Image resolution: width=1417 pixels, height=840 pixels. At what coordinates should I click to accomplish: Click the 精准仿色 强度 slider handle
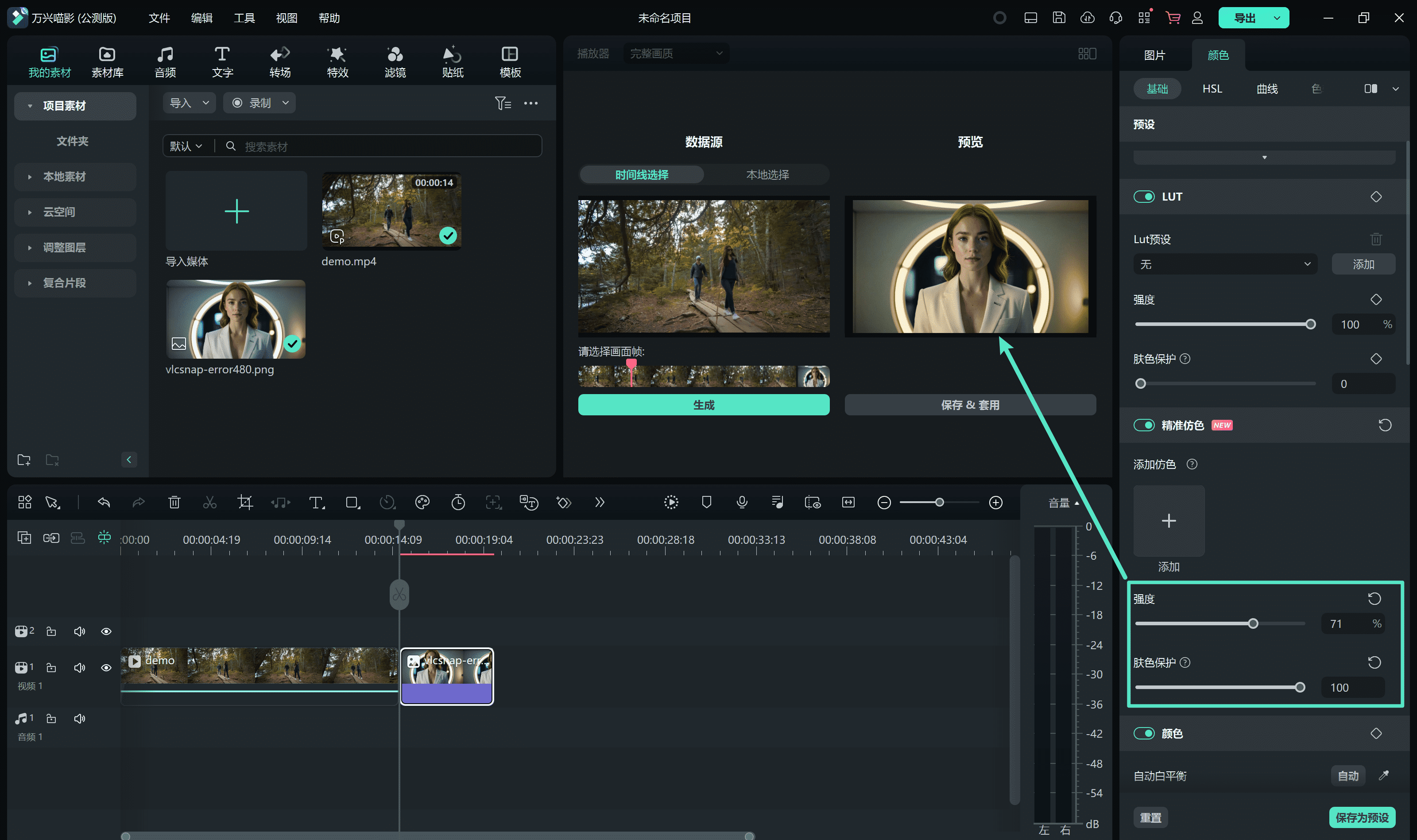click(x=1253, y=624)
